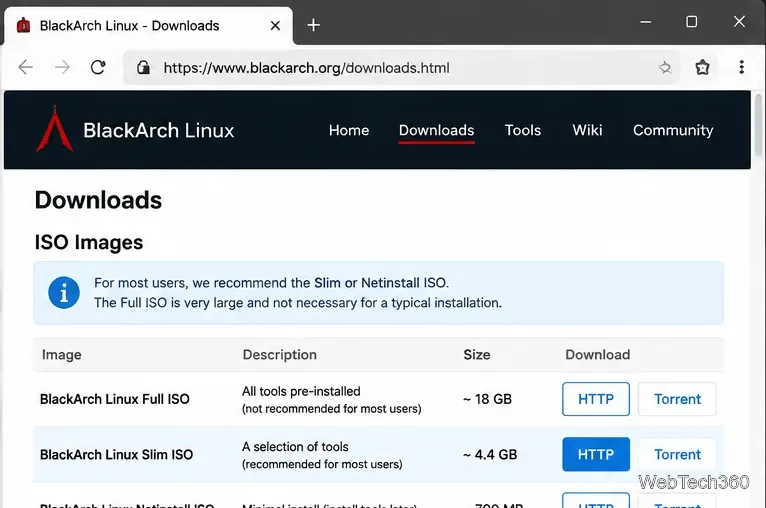This screenshot has width=766, height=508.
Task: Open a new tab with plus button
Action: click(x=314, y=25)
